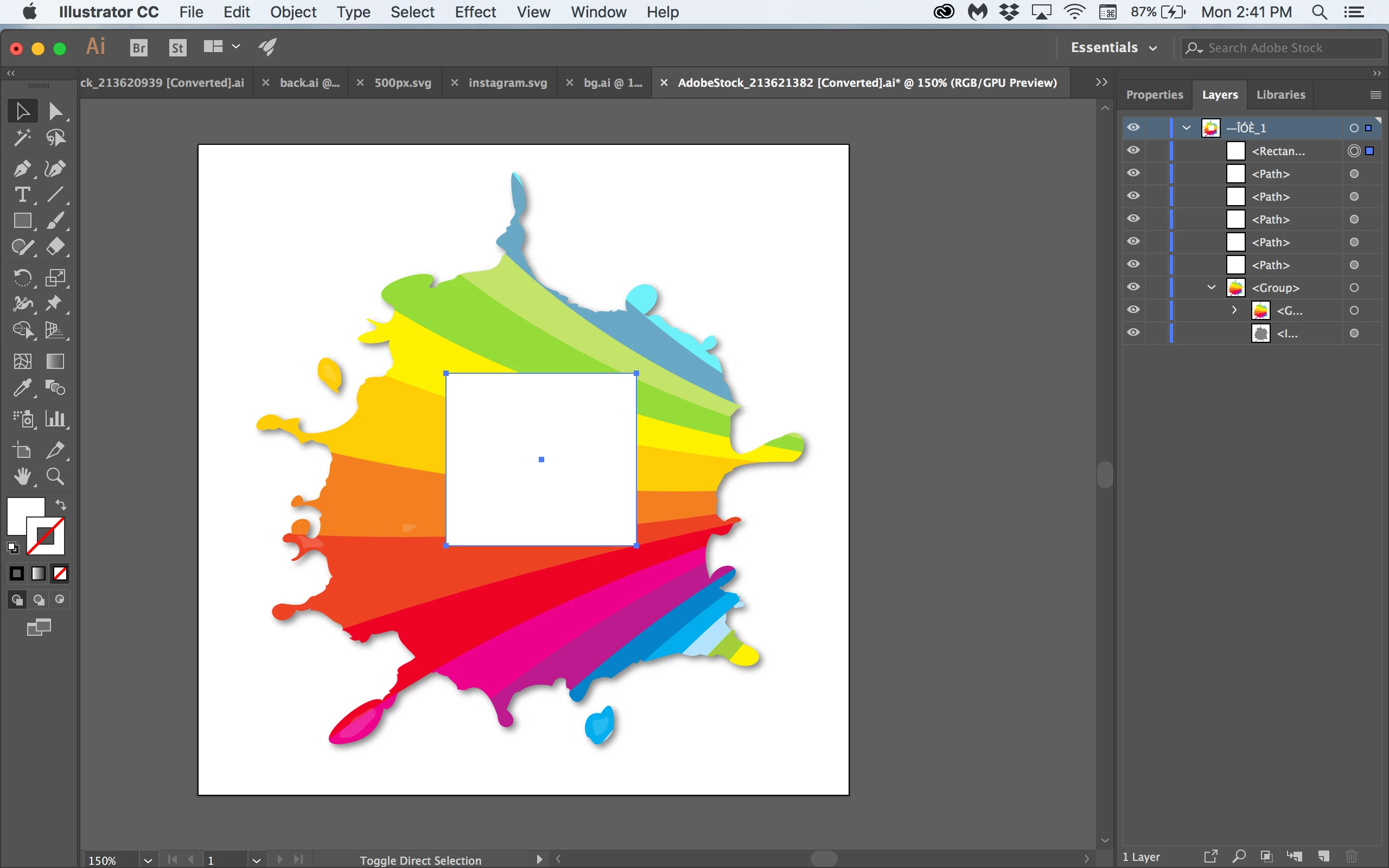Open the zoom level dropdown
Viewport: 1389px width, 868px height.
coord(148,860)
